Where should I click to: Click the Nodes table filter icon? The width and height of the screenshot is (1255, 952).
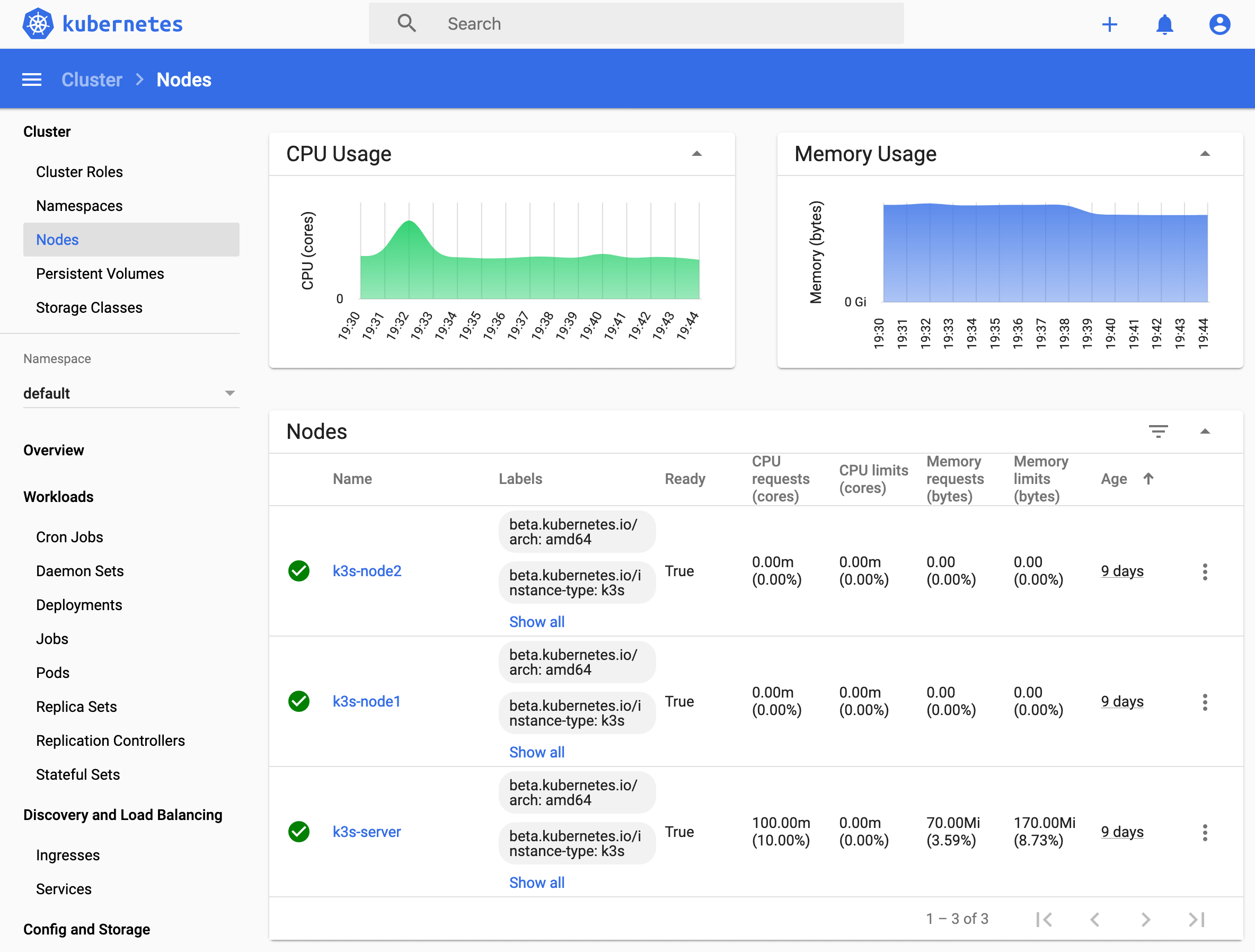click(1158, 431)
